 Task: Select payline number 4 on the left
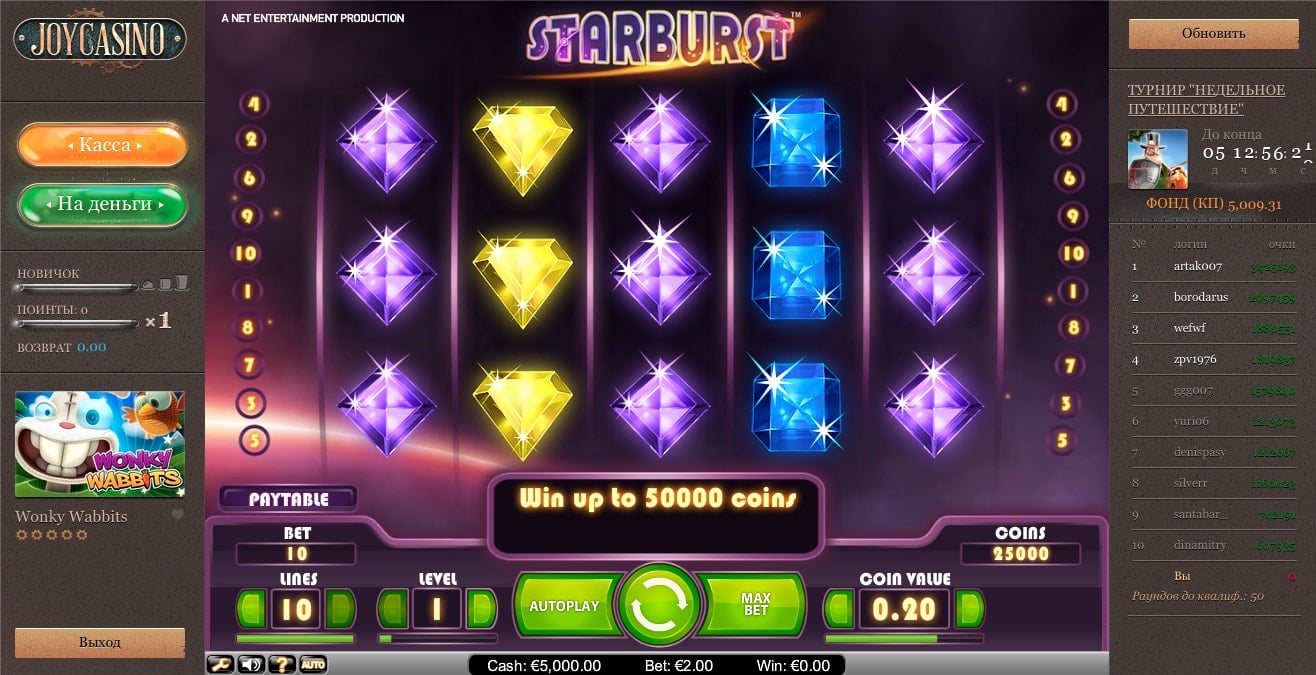pos(252,103)
